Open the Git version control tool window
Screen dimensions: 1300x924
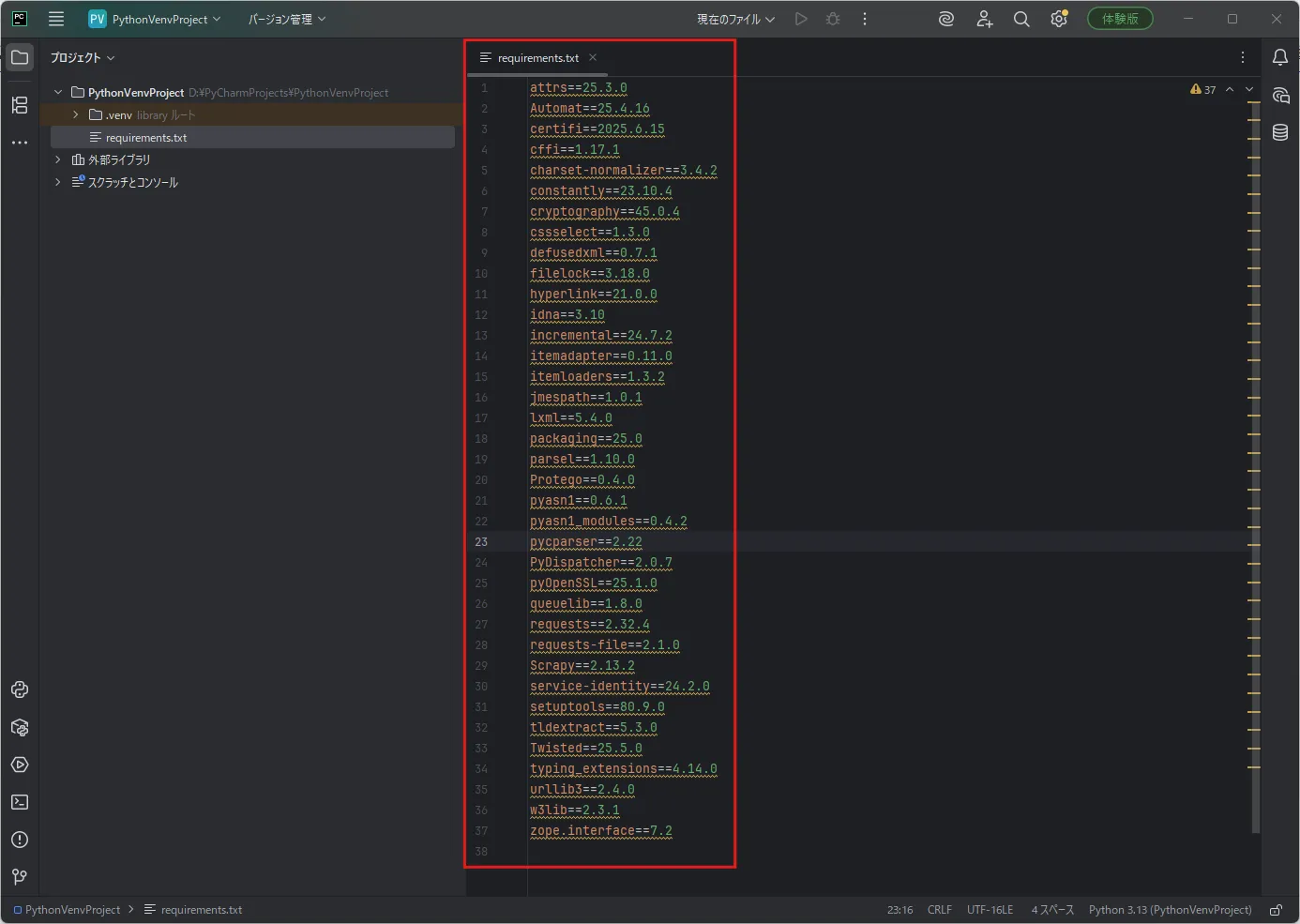[x=20, y=877]
